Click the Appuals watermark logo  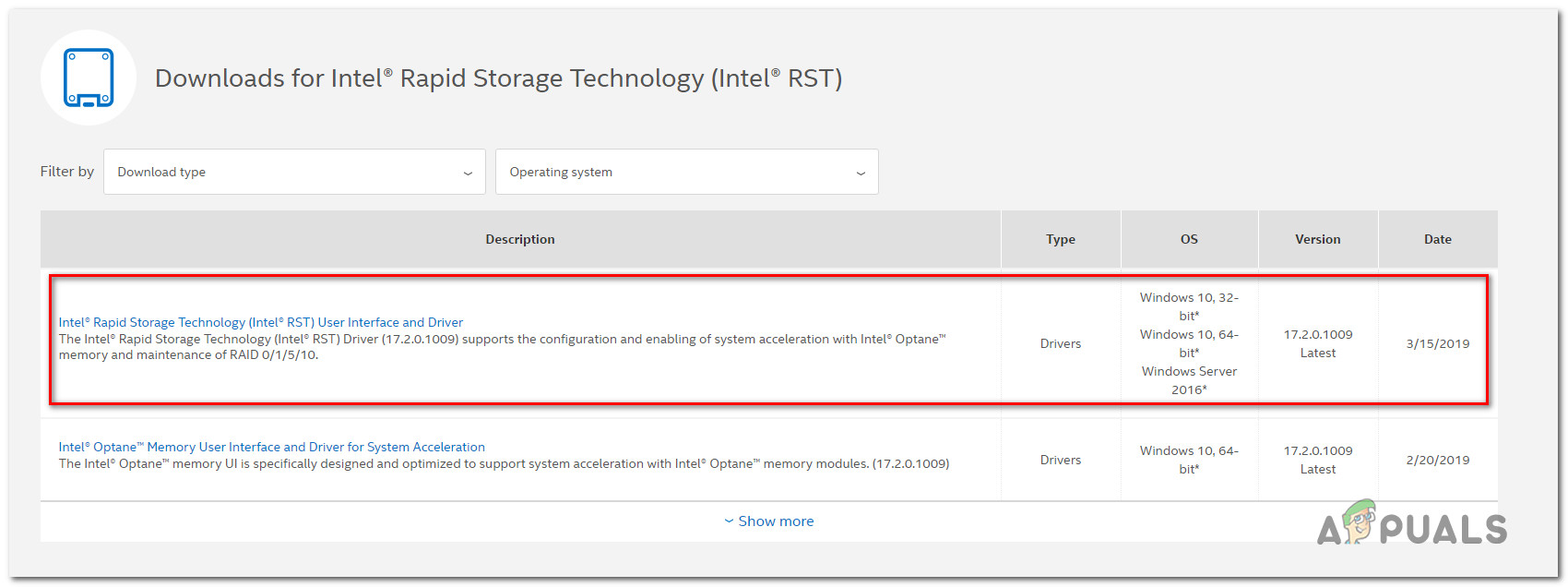pos(1412,526)
